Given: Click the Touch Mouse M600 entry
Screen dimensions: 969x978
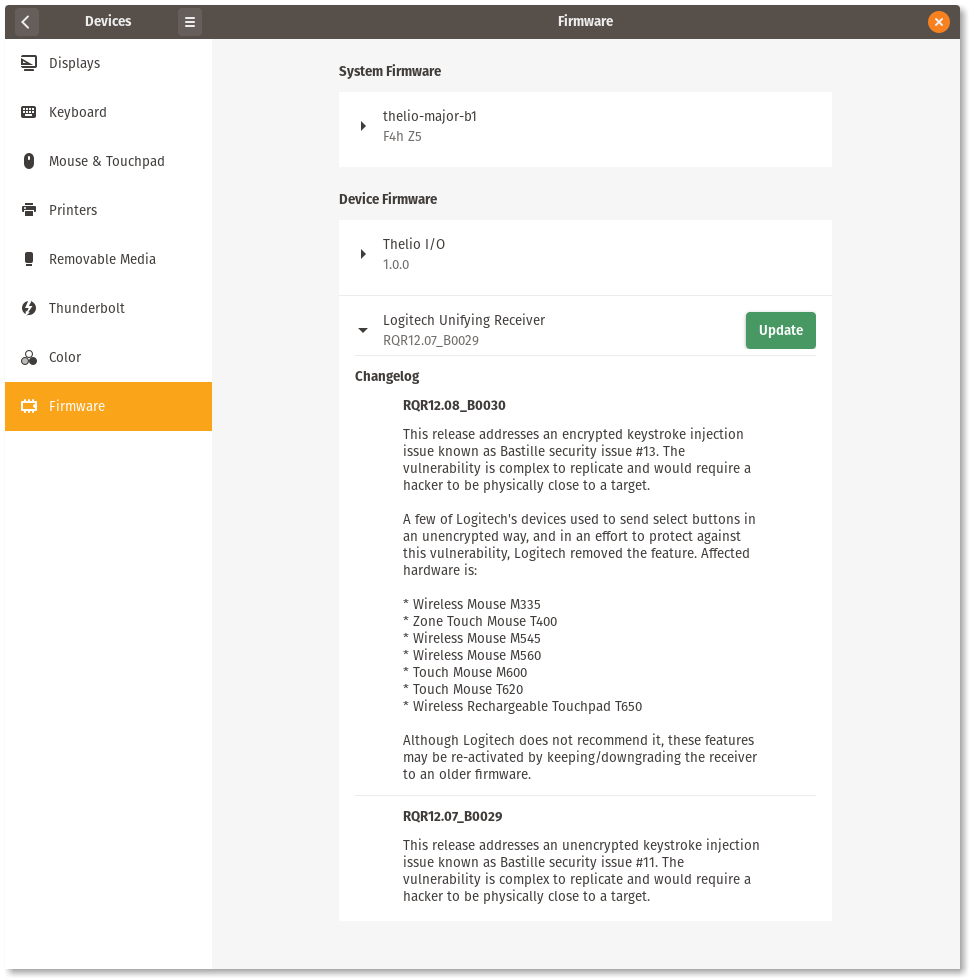Looking at the screenshot, I should point(465,672).
